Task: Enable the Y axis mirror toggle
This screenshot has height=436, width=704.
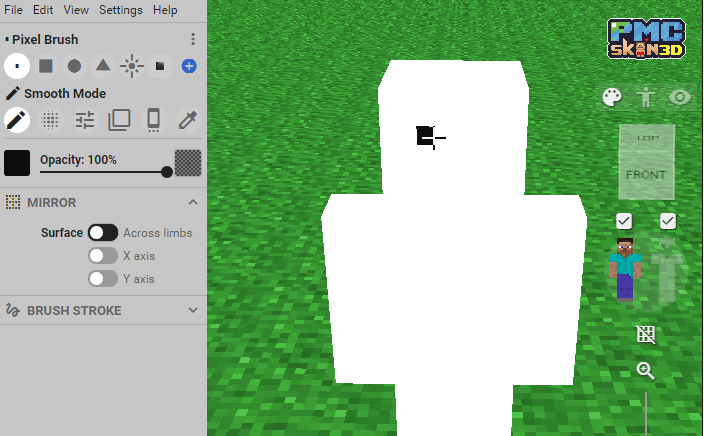Action: 103,278
